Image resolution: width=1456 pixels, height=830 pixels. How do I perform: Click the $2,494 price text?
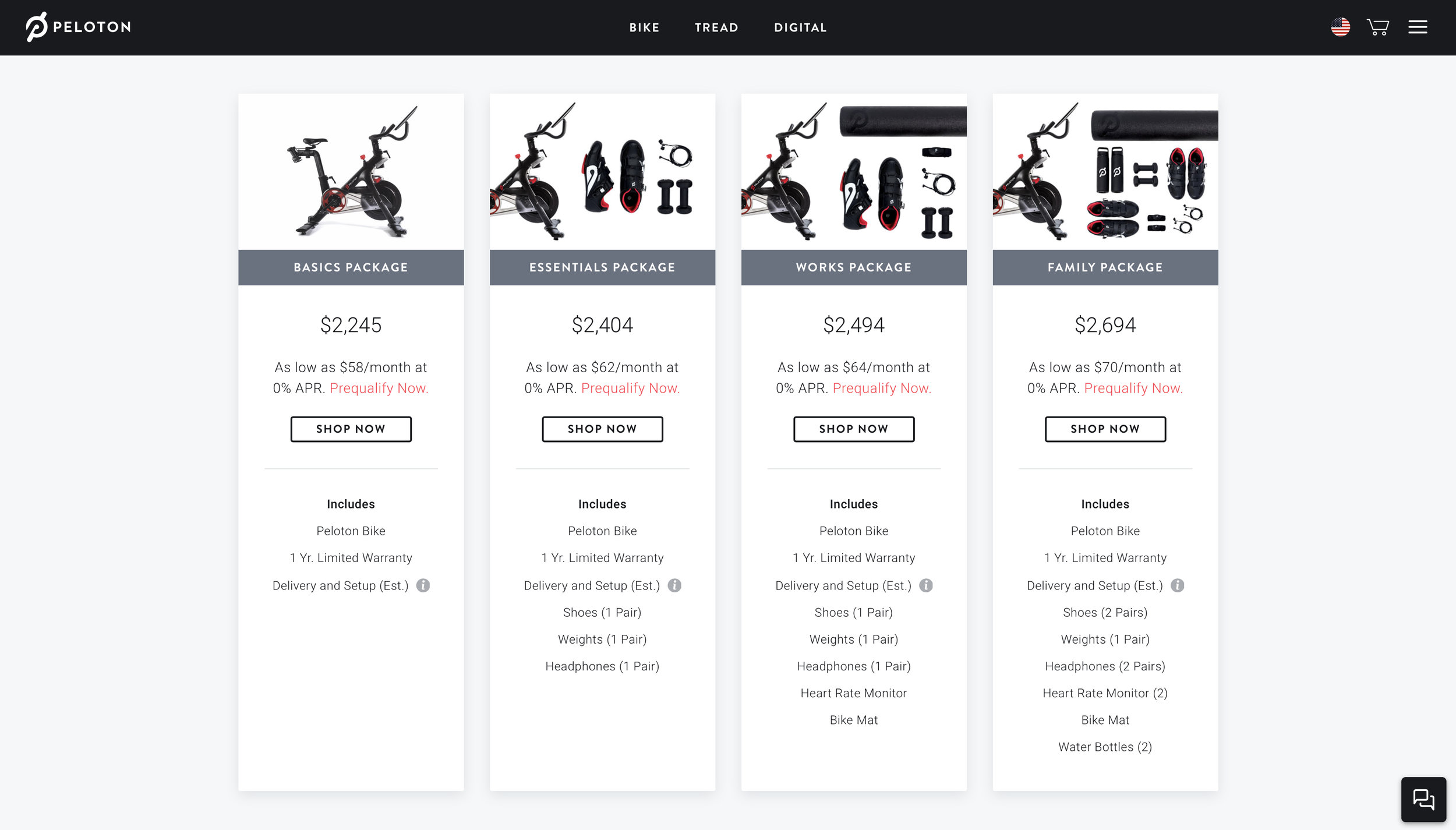pyautogui.click(x=854, y=325)
